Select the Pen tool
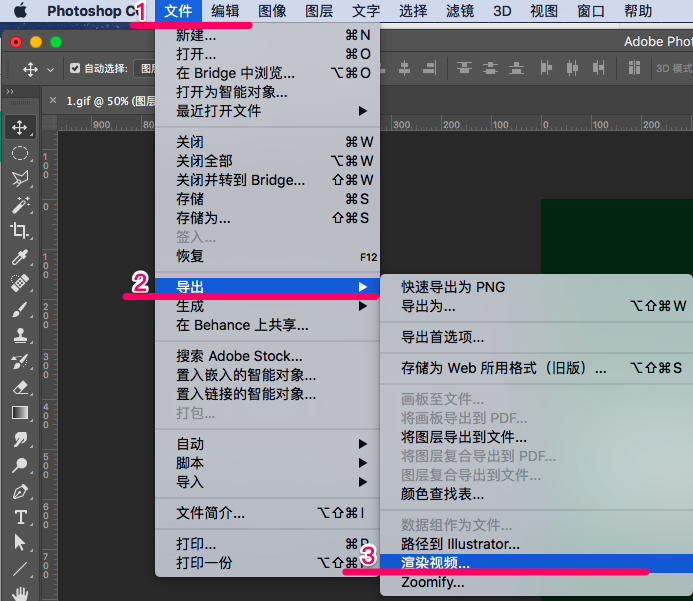 20,491
